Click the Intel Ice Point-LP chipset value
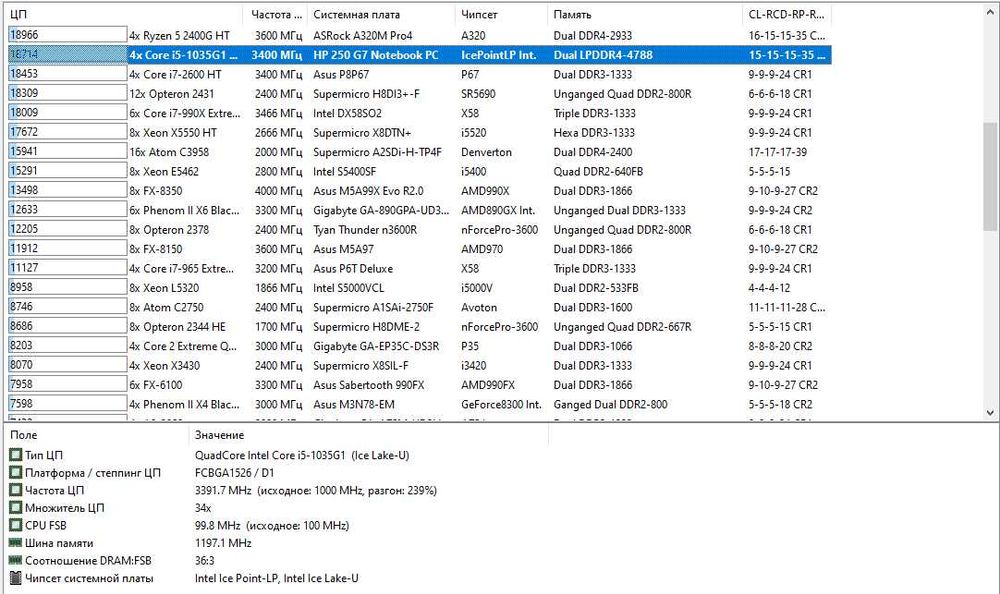 click(x=276, y=578)
